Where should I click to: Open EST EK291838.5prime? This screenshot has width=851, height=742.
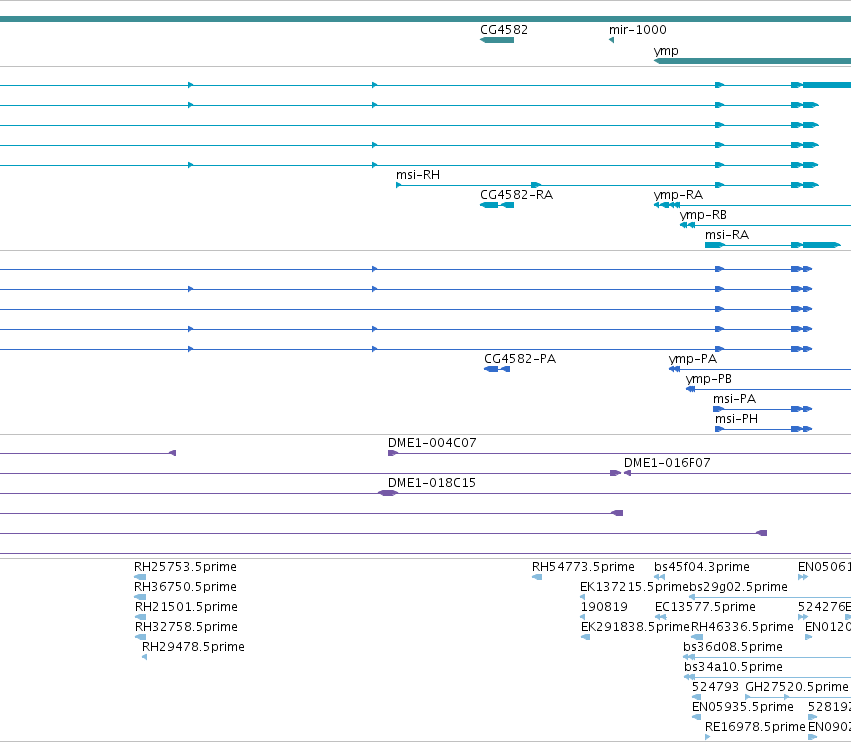[635, 627]
